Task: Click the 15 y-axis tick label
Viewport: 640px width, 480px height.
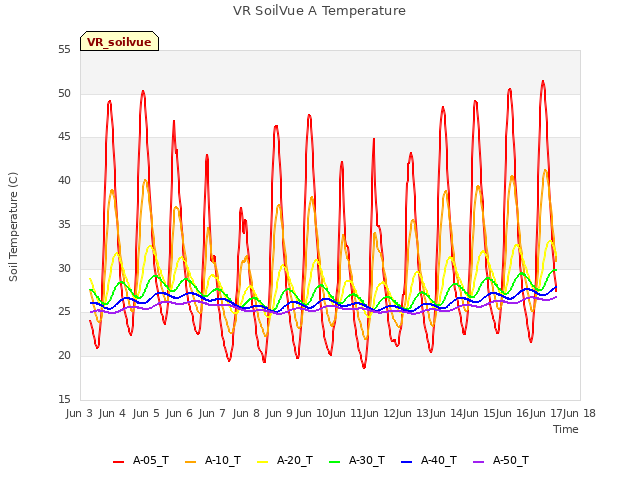Action: [x=64, y=399]
